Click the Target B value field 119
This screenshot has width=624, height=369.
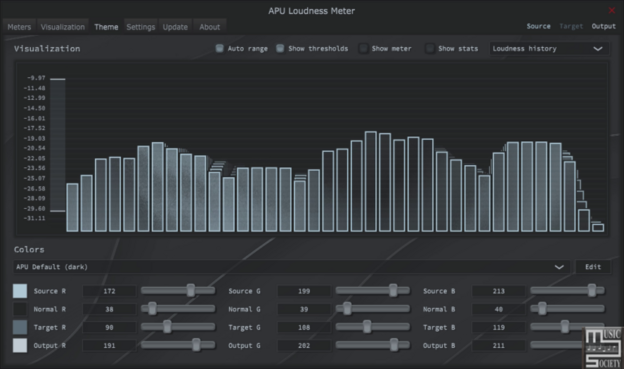coord(499,327)
